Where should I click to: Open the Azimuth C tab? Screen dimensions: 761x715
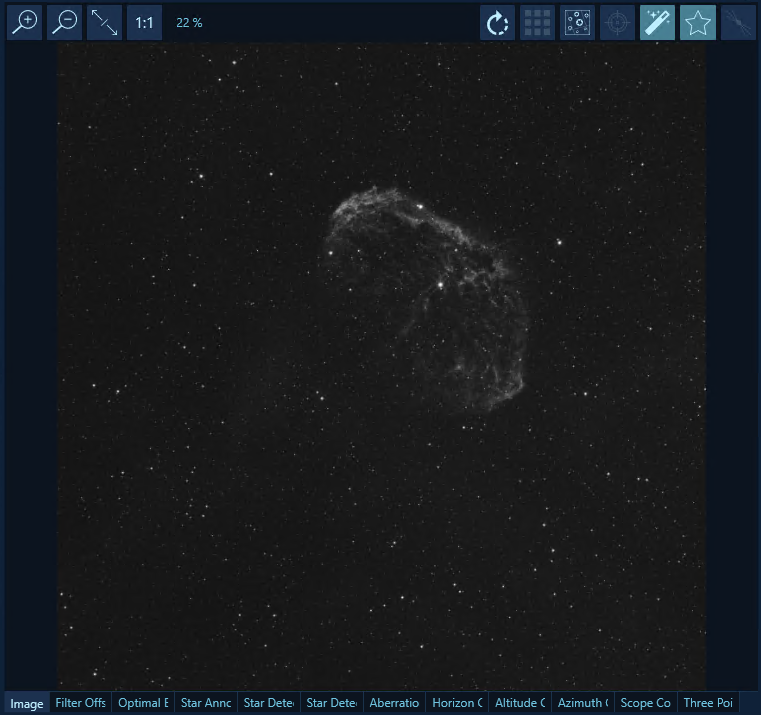tap(583, 703)
